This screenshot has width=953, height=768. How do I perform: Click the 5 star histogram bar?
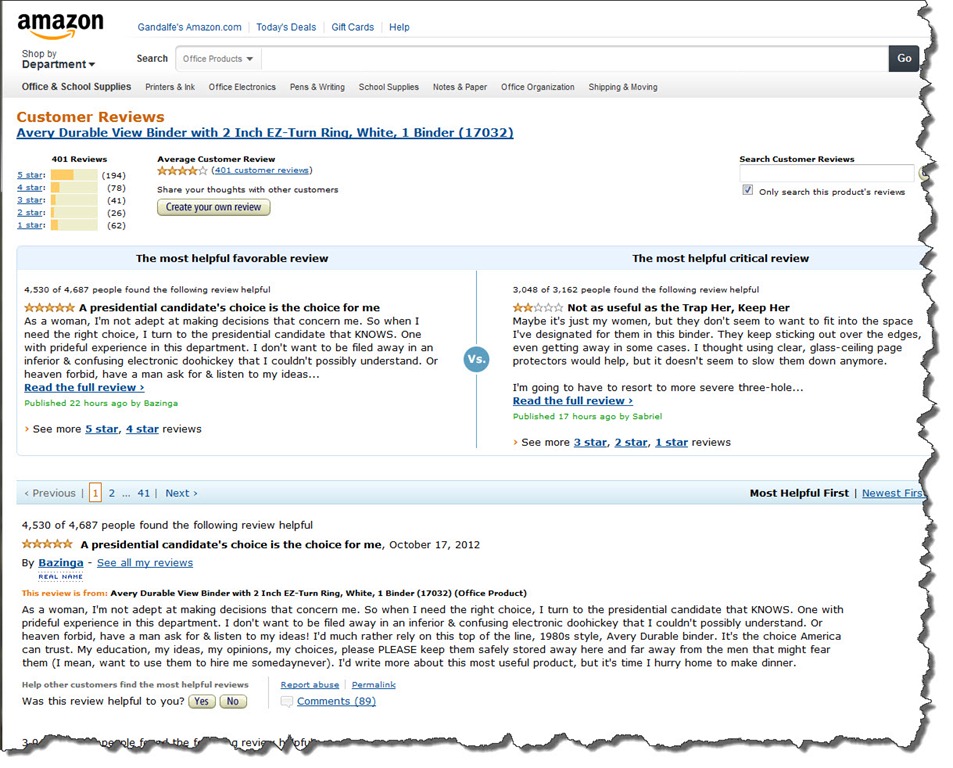point(74,175)
